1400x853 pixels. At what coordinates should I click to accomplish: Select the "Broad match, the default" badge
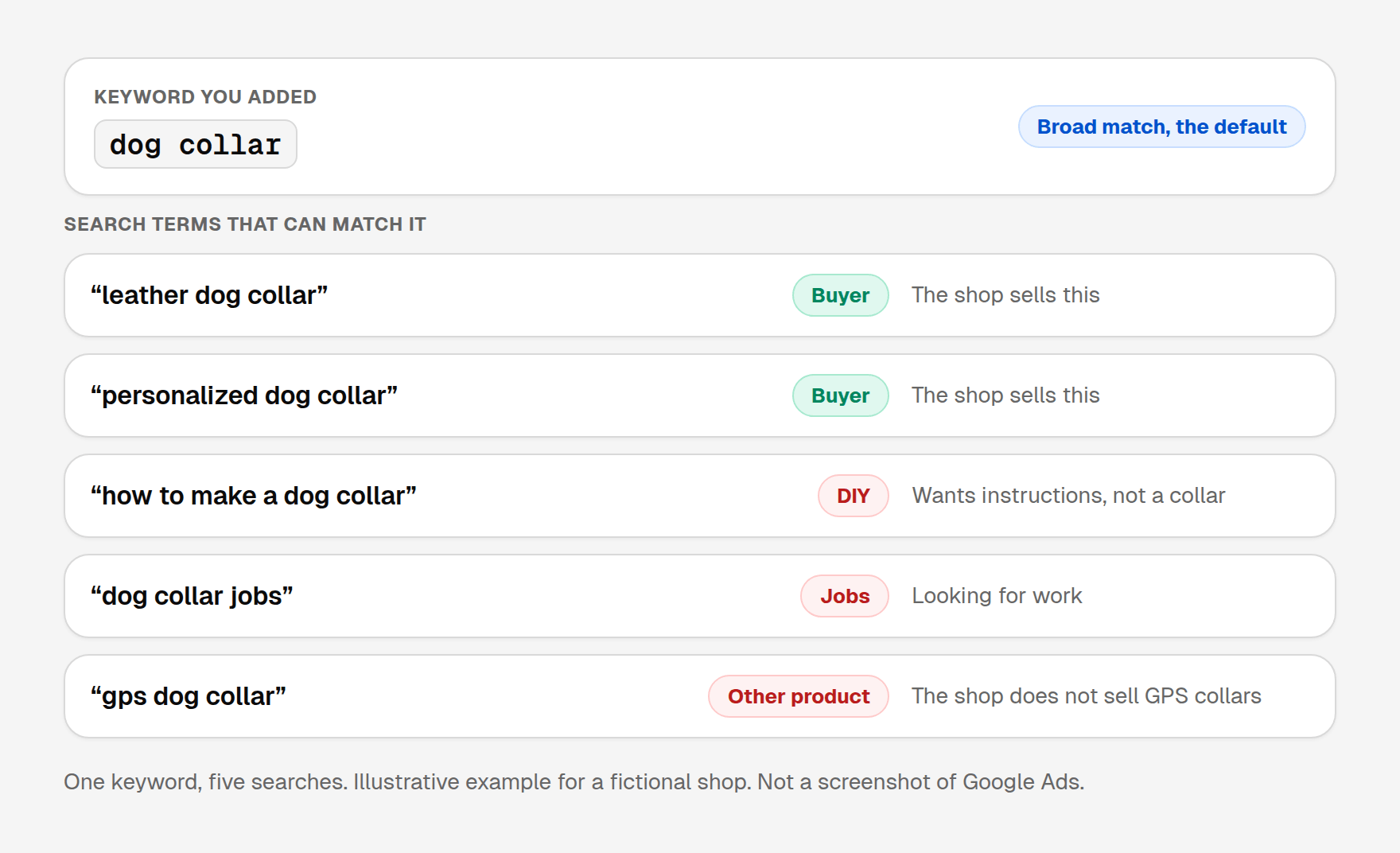[1161, 127]
